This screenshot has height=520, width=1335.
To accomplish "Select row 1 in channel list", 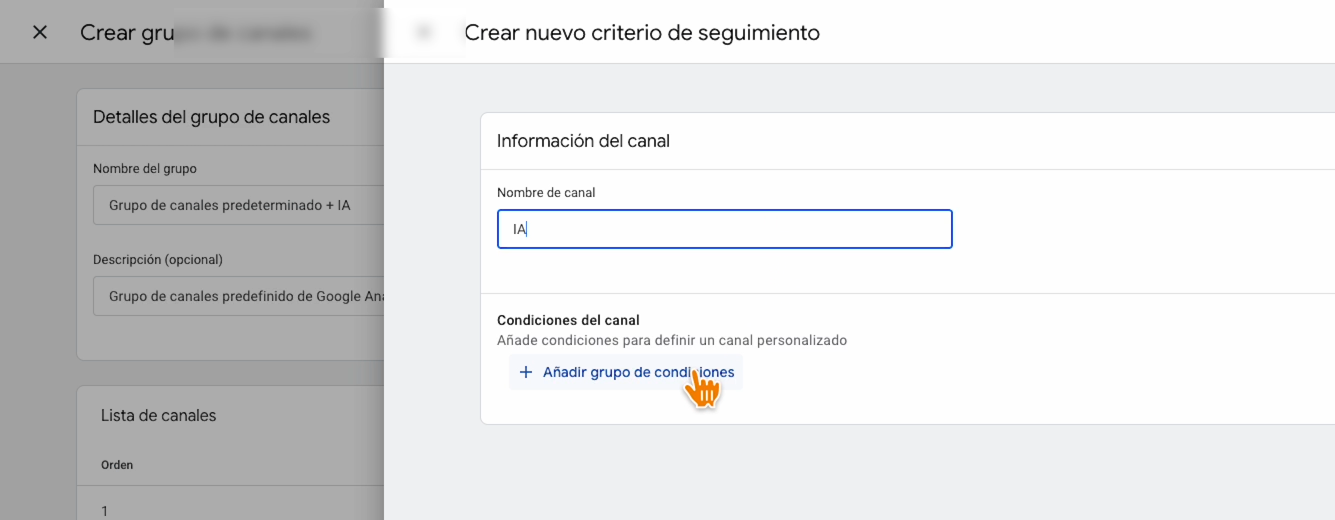I will point(105,510).
